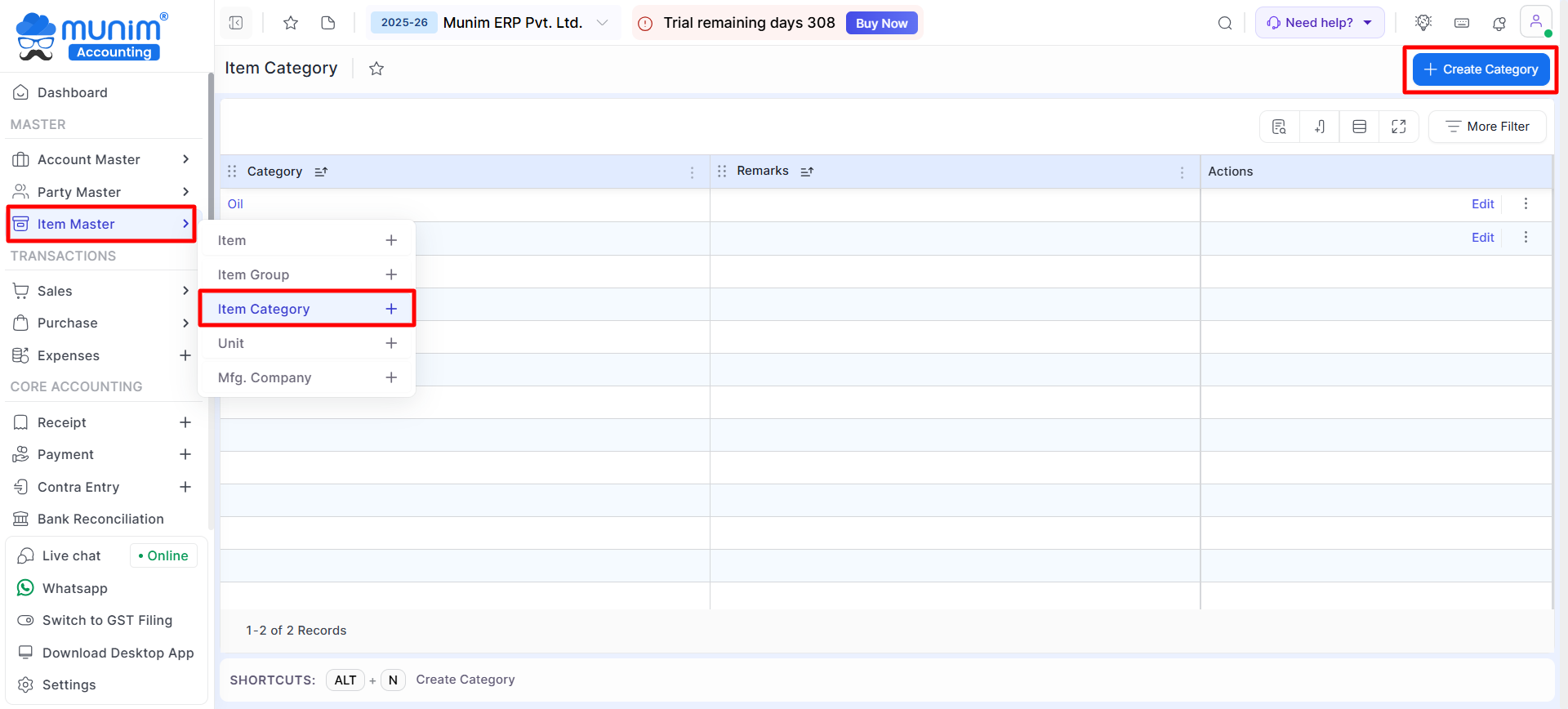1568x709 pixels.
Task: Open the lightbulb suggestions icon
Action: 1423,23
